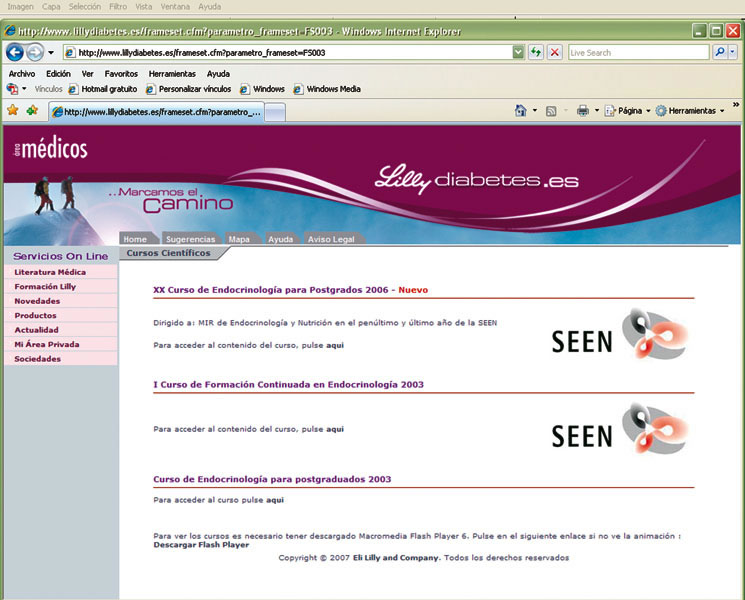Click the Forward navigation arrow

click(35, 52)
